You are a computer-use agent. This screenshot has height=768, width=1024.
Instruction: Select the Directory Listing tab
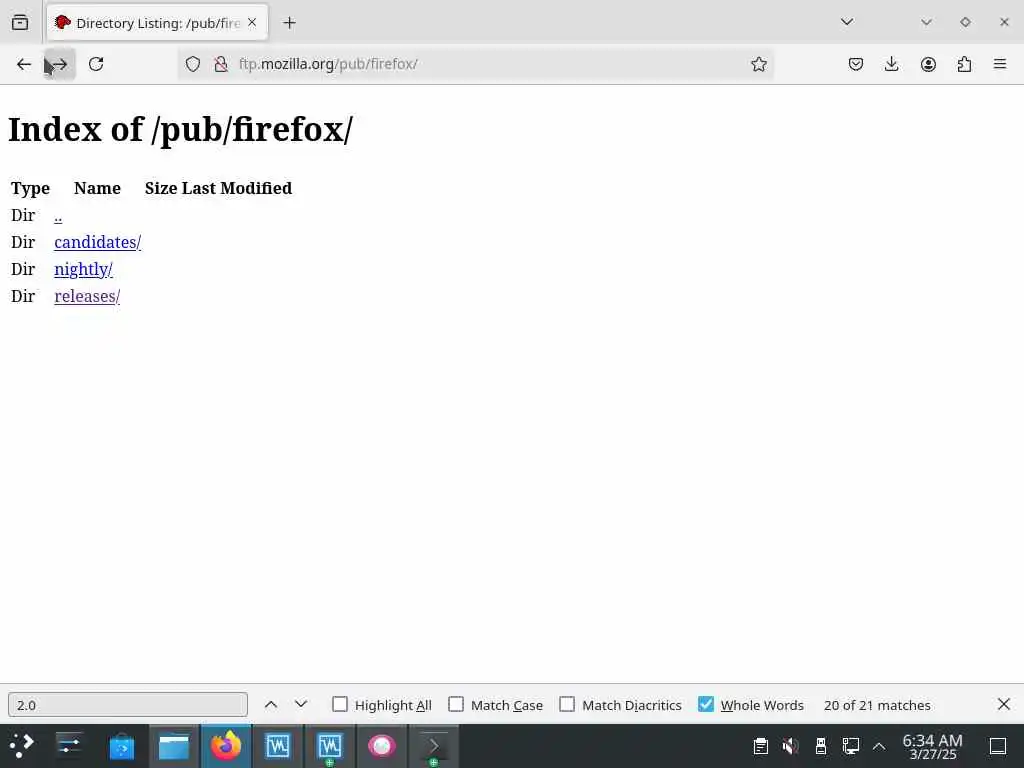click(x=157, y=23)
